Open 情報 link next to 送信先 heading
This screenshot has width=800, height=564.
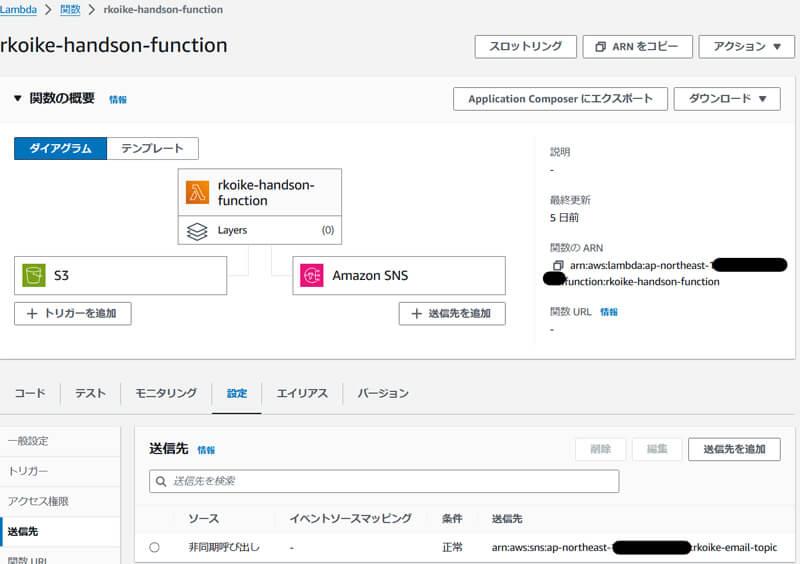pos(206,450)
